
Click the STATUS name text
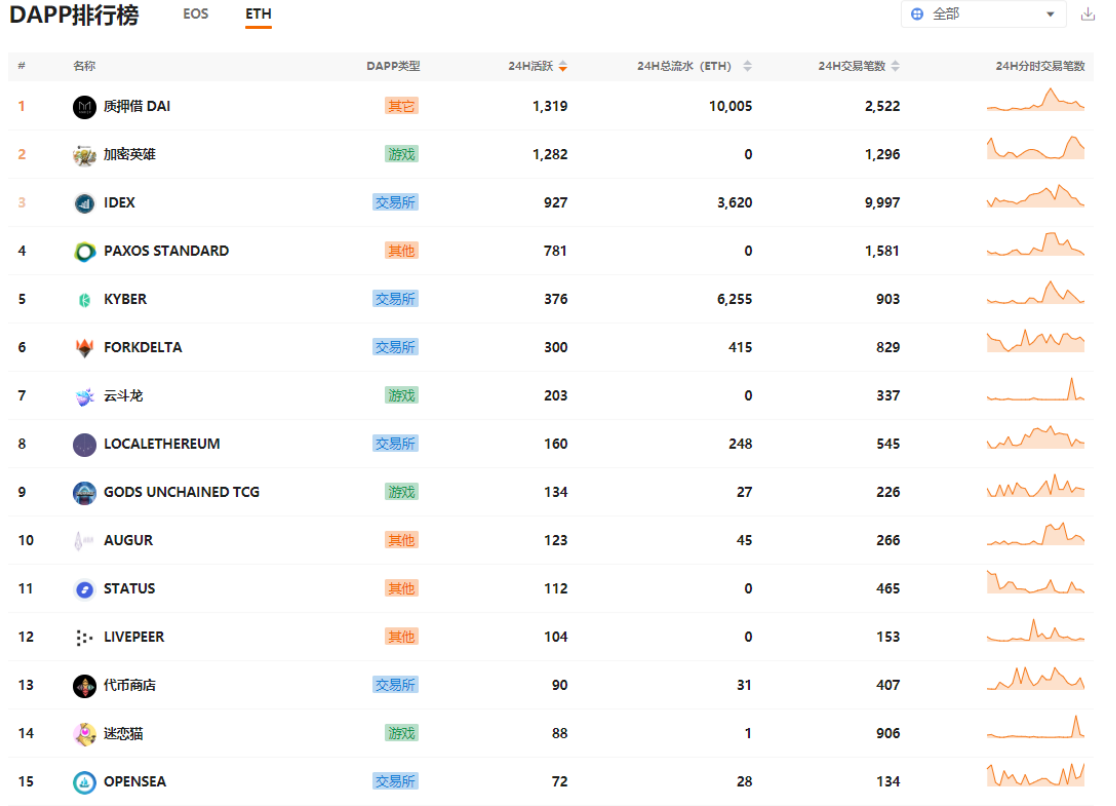click(x=130, y=589)
